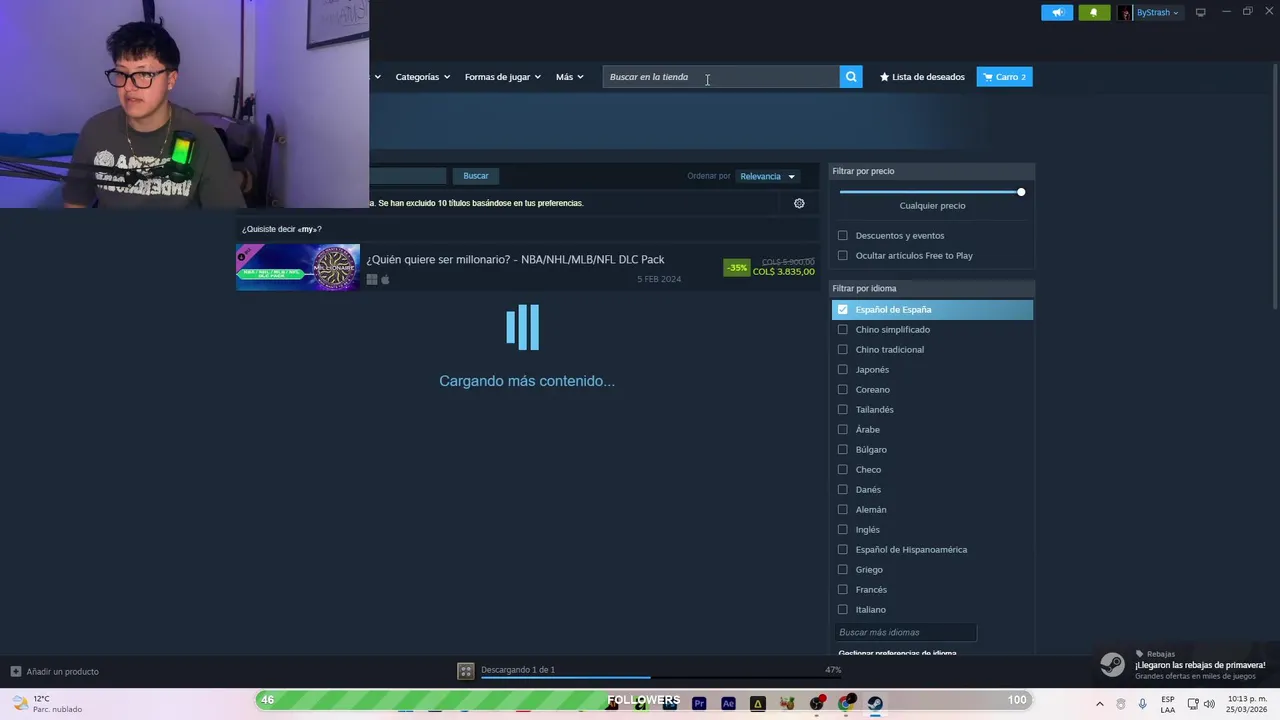1280x720 pixels.
Task: Open the spring sale rebajas de primavera notification
Action: pos(1186,665)
